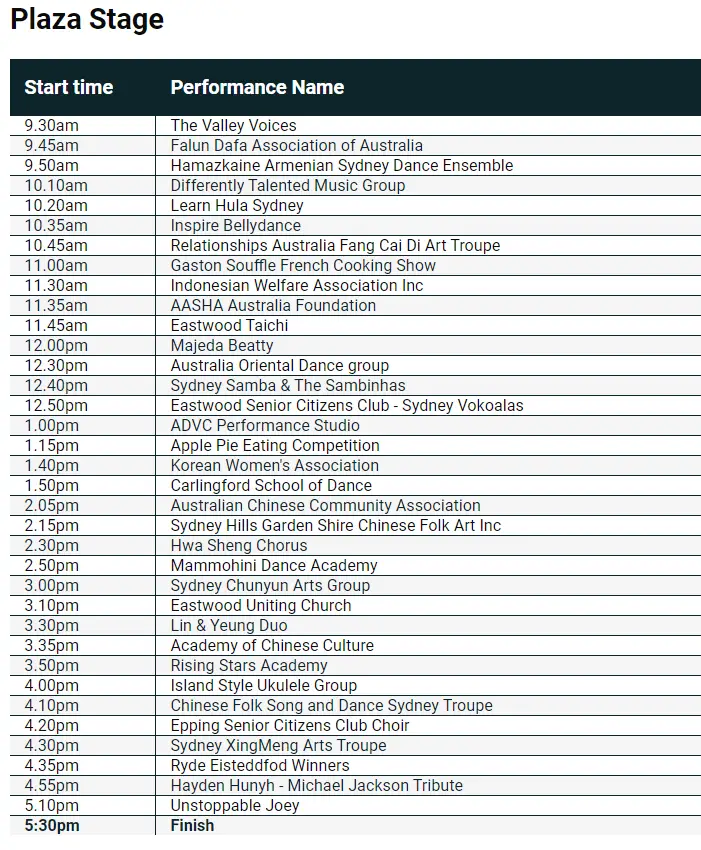Click 'Differently Talented Music Group'
This screenshot has width=701, height=850.
coord(288,185)
